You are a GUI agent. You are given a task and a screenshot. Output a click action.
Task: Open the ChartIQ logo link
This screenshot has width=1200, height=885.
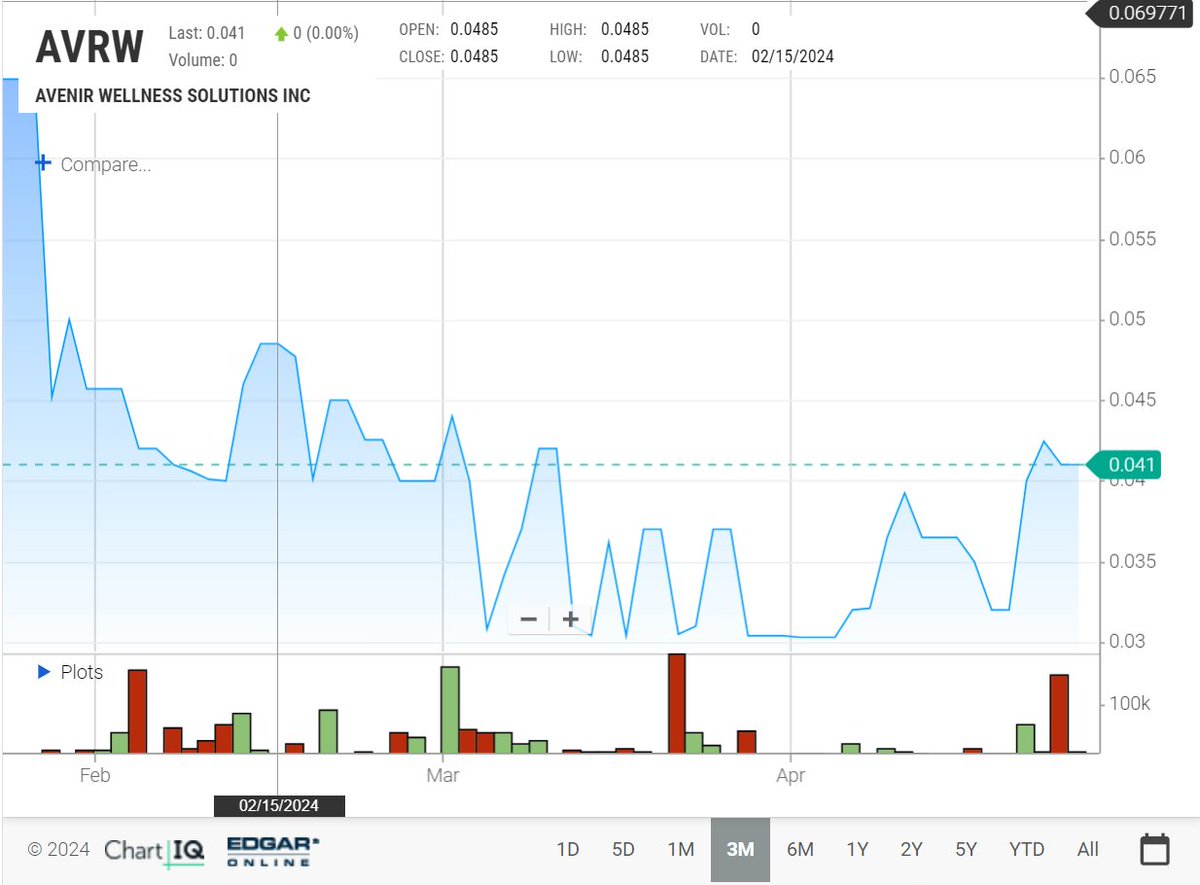tap(154, 850)
